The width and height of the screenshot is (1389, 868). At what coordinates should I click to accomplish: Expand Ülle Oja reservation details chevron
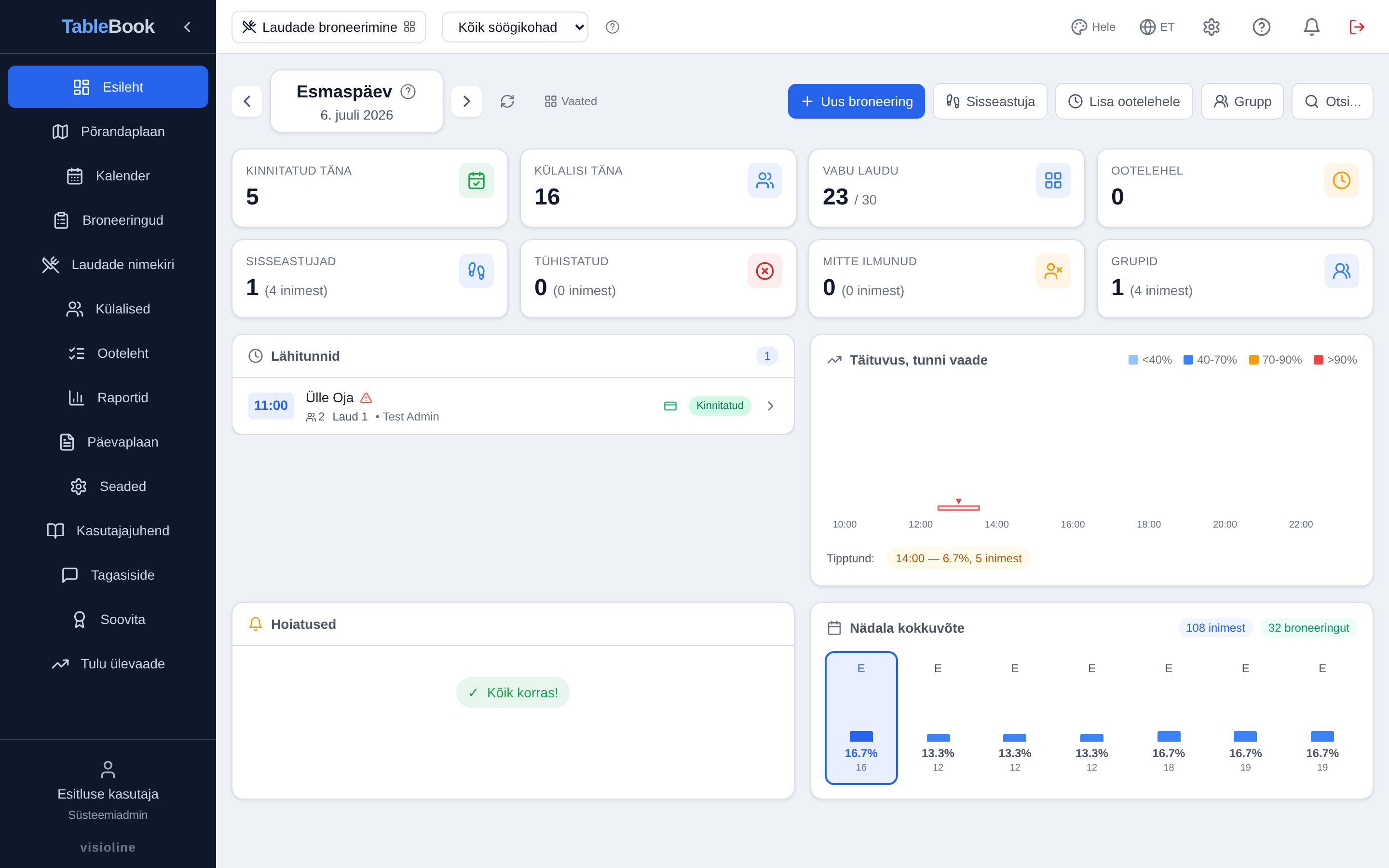[770, 406]
